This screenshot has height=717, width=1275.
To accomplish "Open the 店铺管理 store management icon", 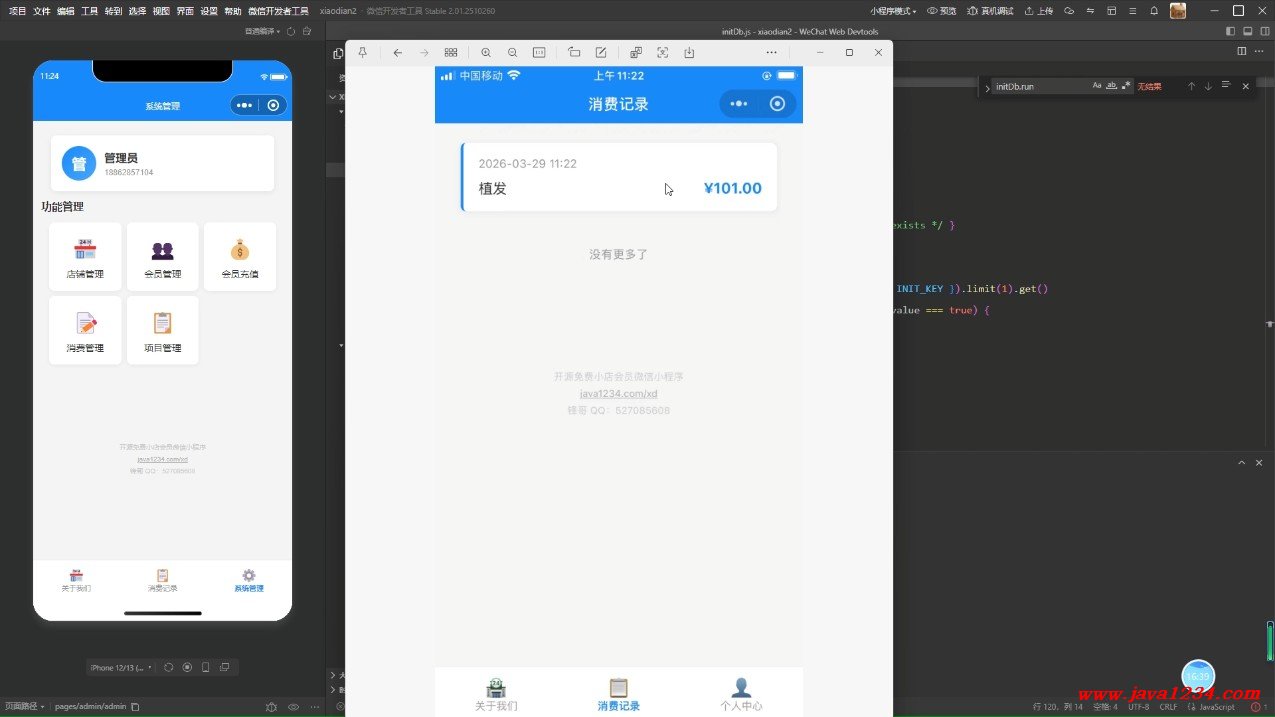I will [x=85, y=256].
